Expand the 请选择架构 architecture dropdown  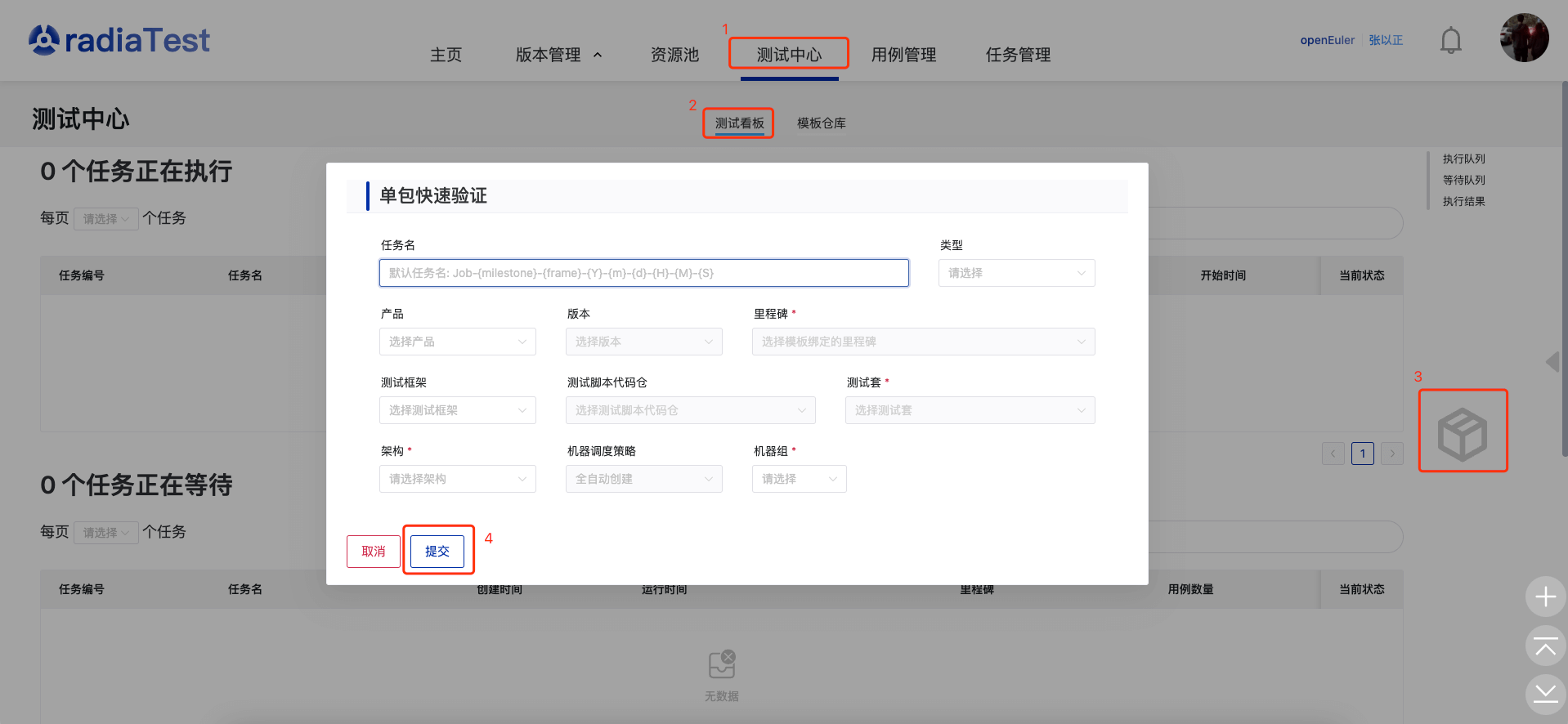pos(457,479)
